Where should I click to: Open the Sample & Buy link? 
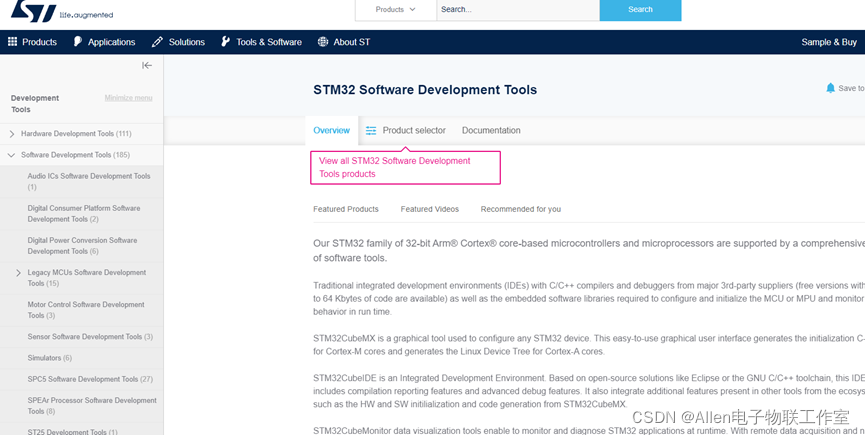click(829, 42)
